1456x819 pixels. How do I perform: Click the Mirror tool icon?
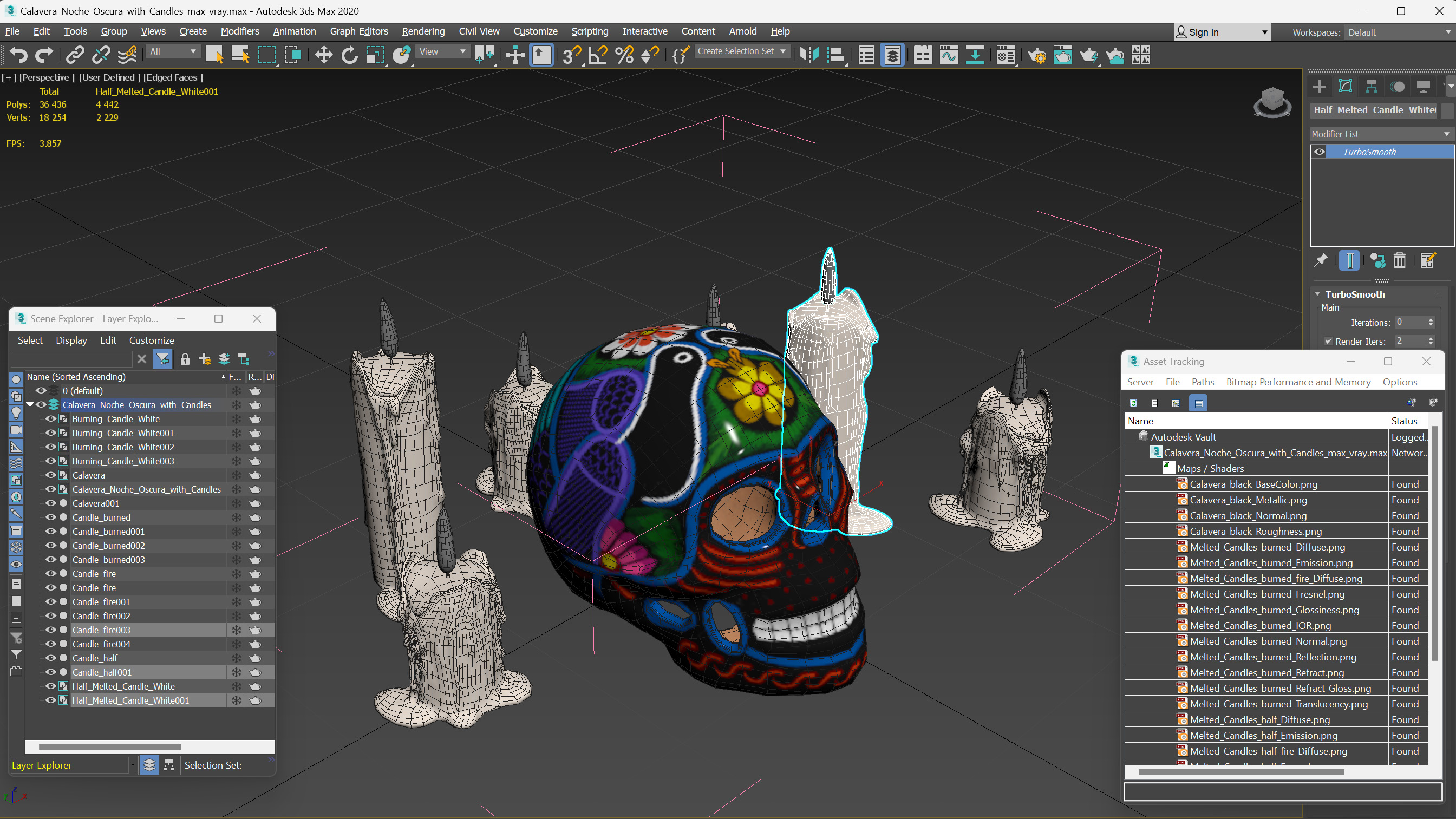point(809,55)
